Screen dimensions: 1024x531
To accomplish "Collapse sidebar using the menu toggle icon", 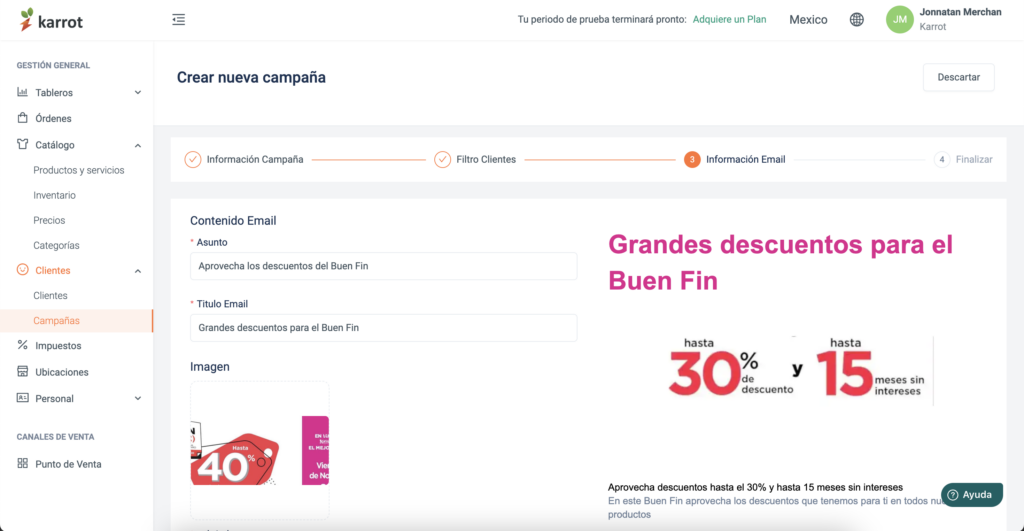I will 178,20.
